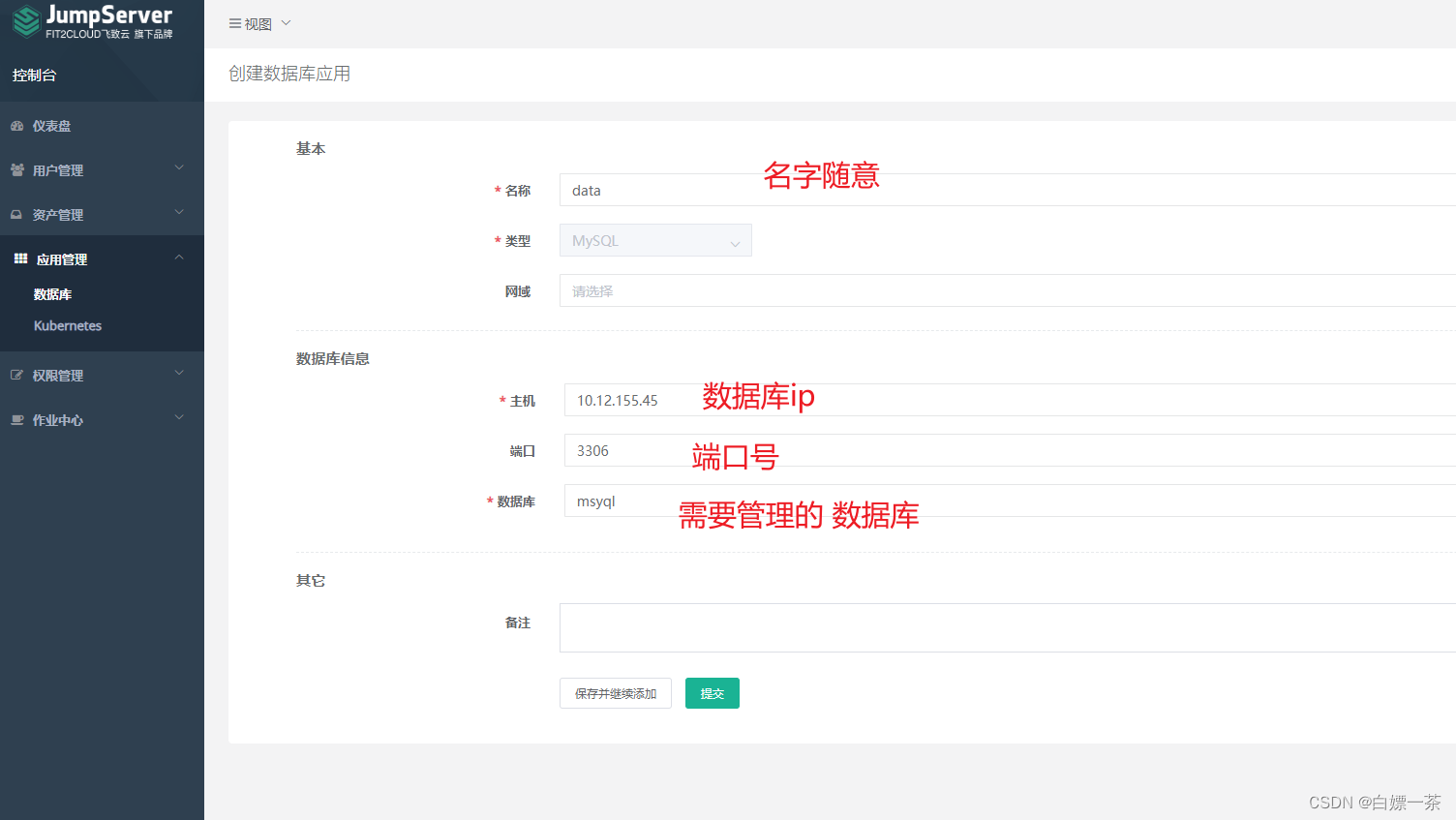This screenshot has width=1456, height=820.
Task: Click the dashboard gauge icon
Action: pos(16,126)
